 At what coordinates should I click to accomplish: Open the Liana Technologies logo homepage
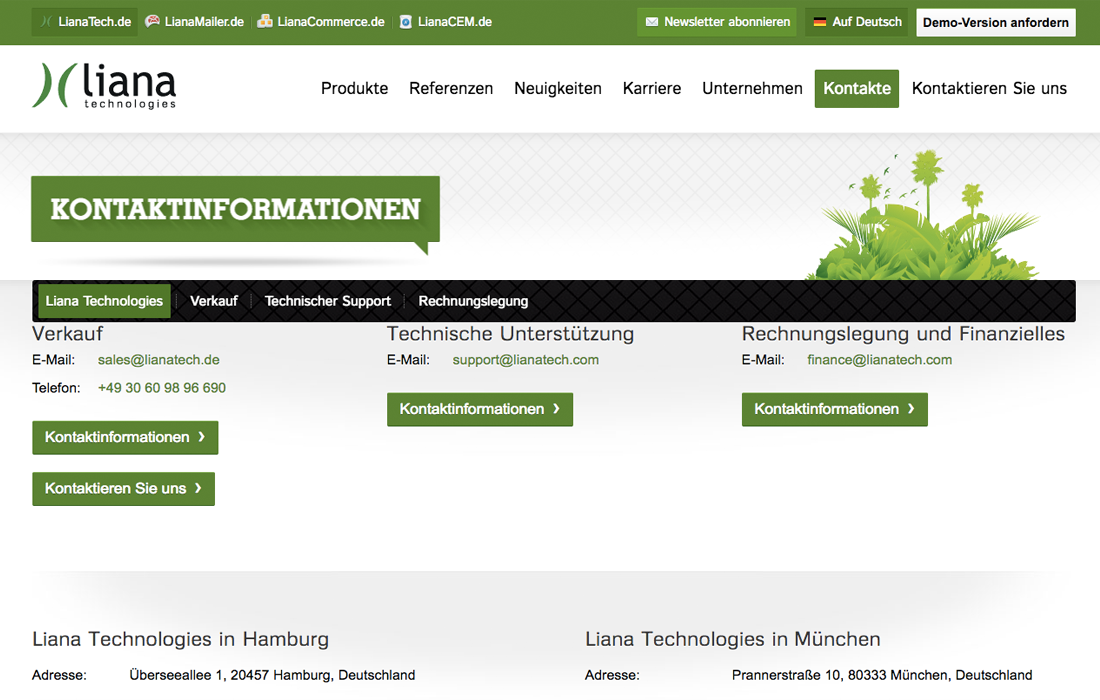(x=104, y=86)
